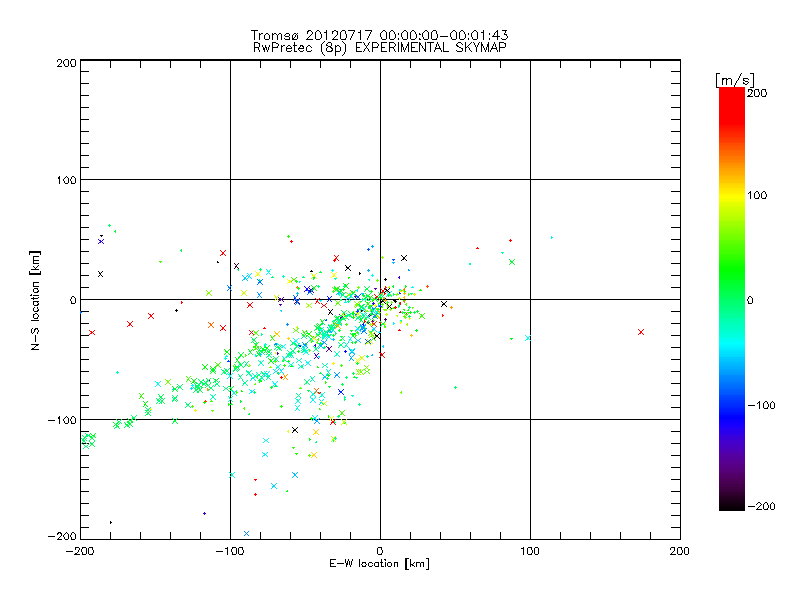Click the 100 tick label on the N-S axis
The image size is (800, 600).
66,180
